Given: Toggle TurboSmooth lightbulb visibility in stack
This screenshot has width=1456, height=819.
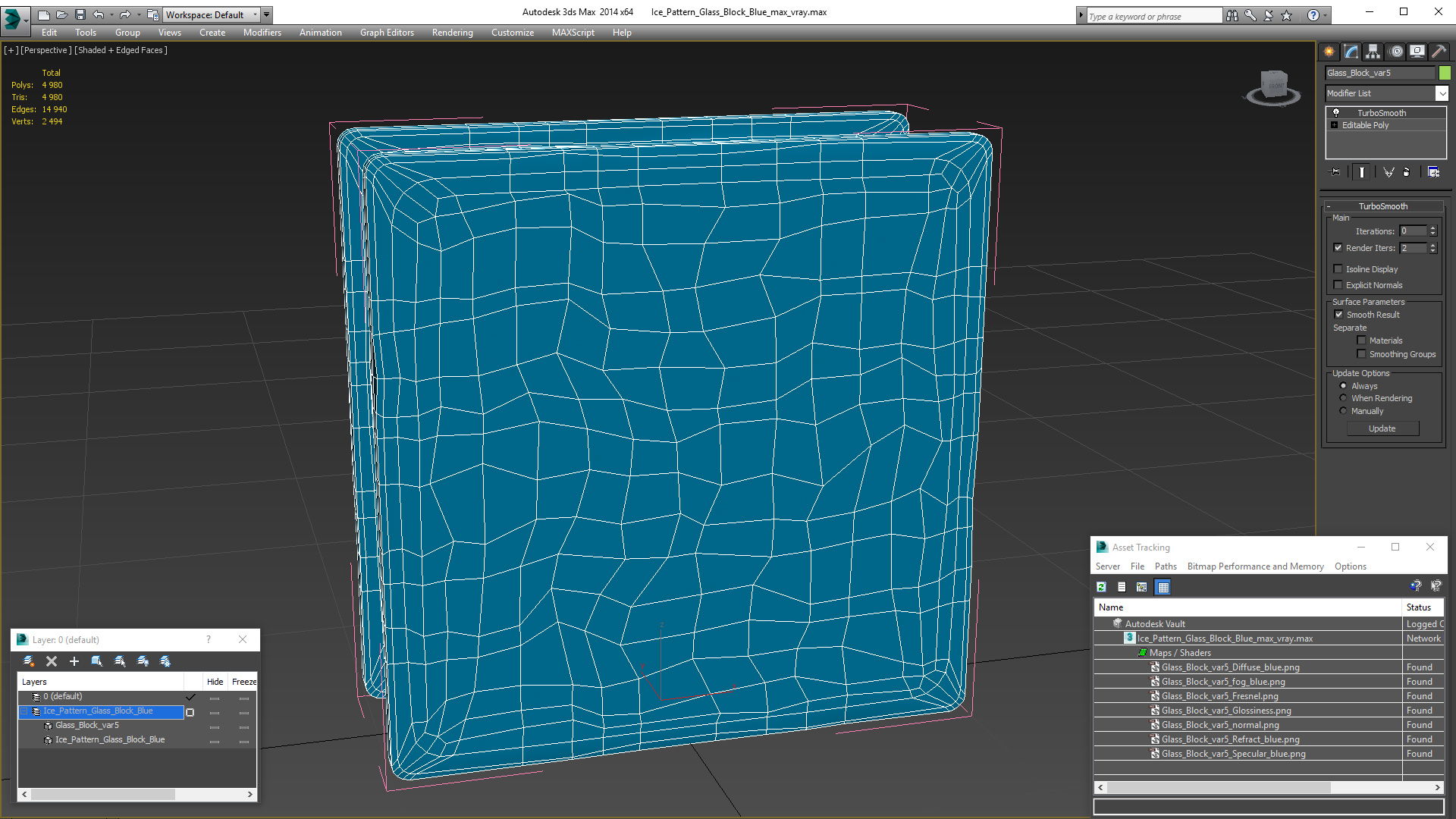Looking at the screenshot, I should click(1336, 112).
